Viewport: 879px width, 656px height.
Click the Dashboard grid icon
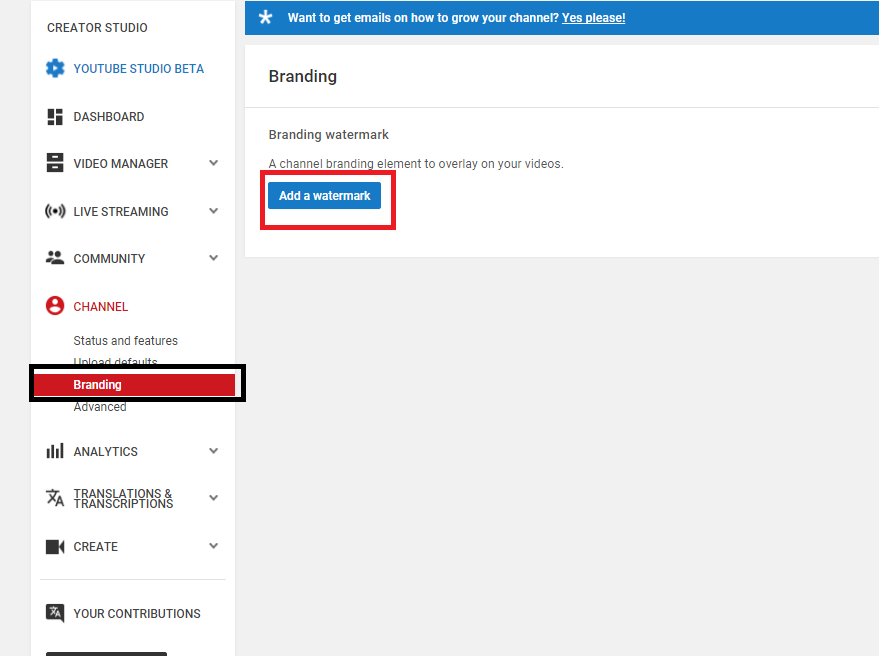pos(55,117)
